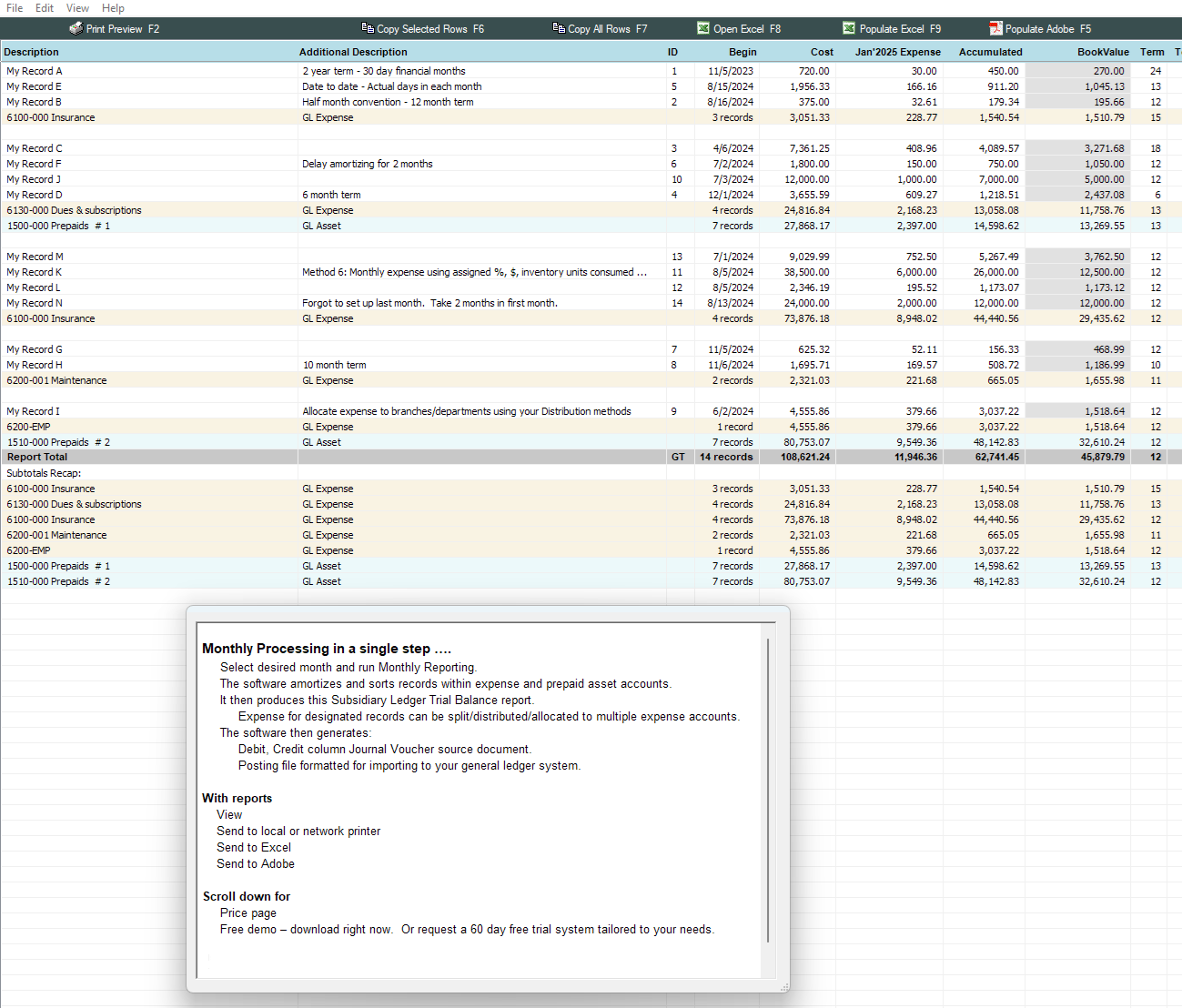1182x1008 pixels.
Task: Click Copy All Rows F7 button
Action: click(601, 28)
